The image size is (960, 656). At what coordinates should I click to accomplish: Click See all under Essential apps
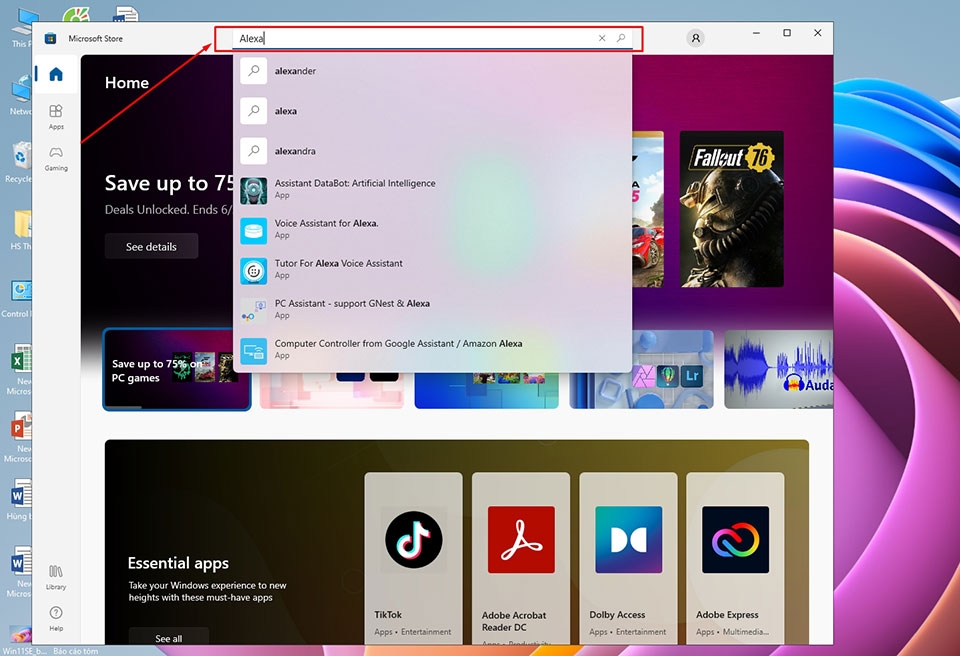pyautogui.click(x=168, y=637)
